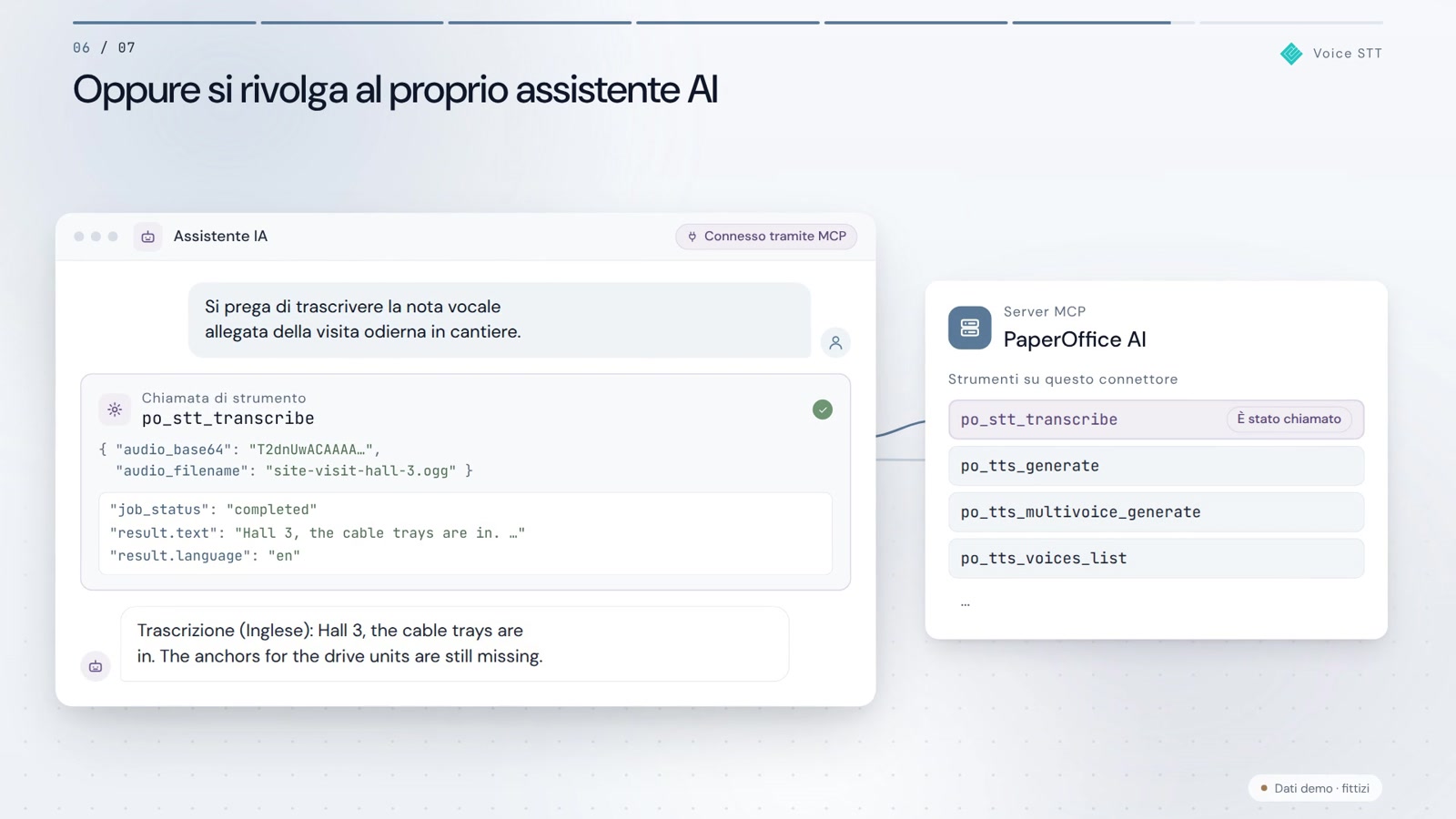1456x819 pixels.
Task: Jump to the last slide progress segment
Action: point(1290,22)
